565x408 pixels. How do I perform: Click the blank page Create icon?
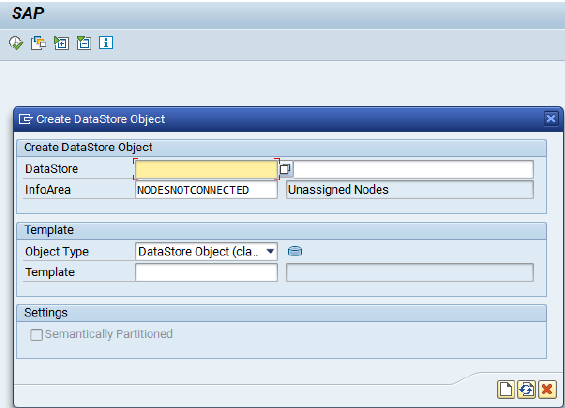[x=506, y=390]
